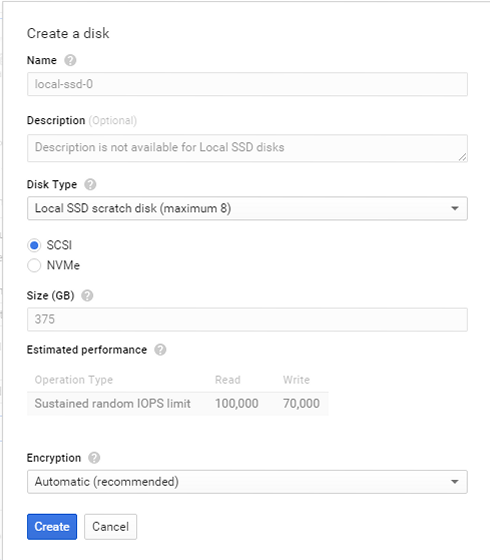
Task: Click the Read value 100,000
Action: coord(236,404)
